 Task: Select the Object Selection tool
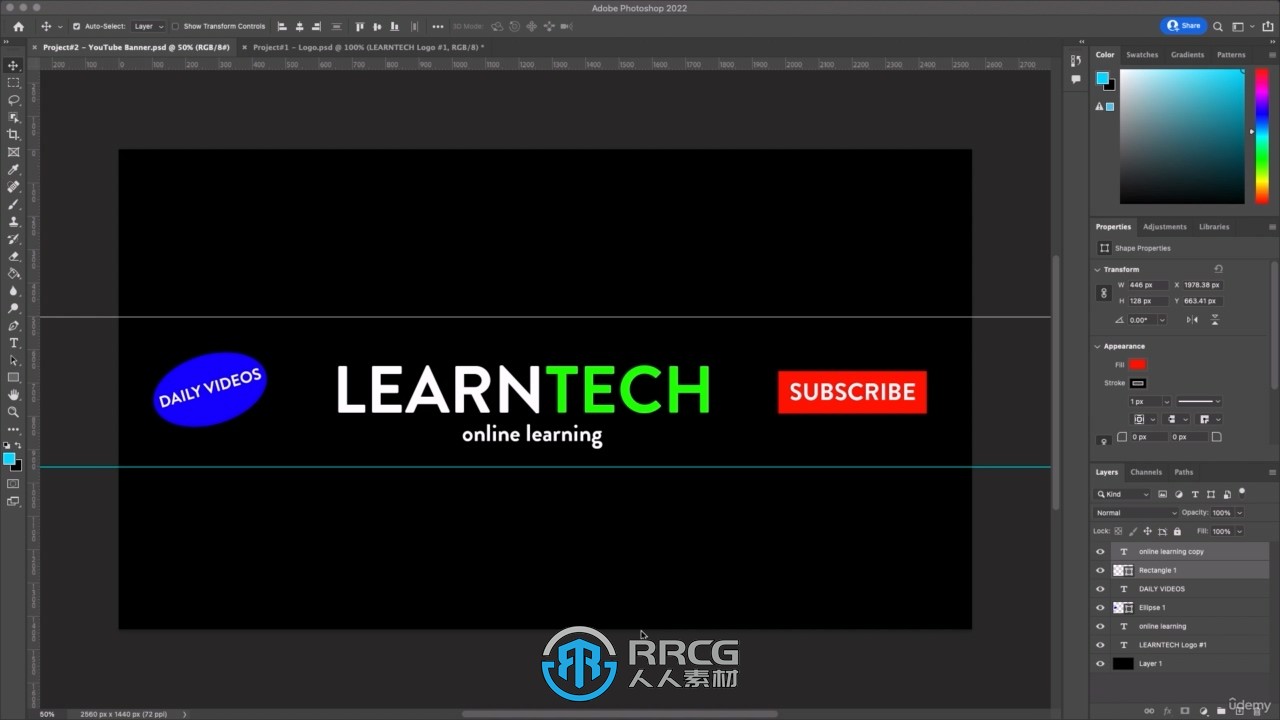(x=13, y=117)
